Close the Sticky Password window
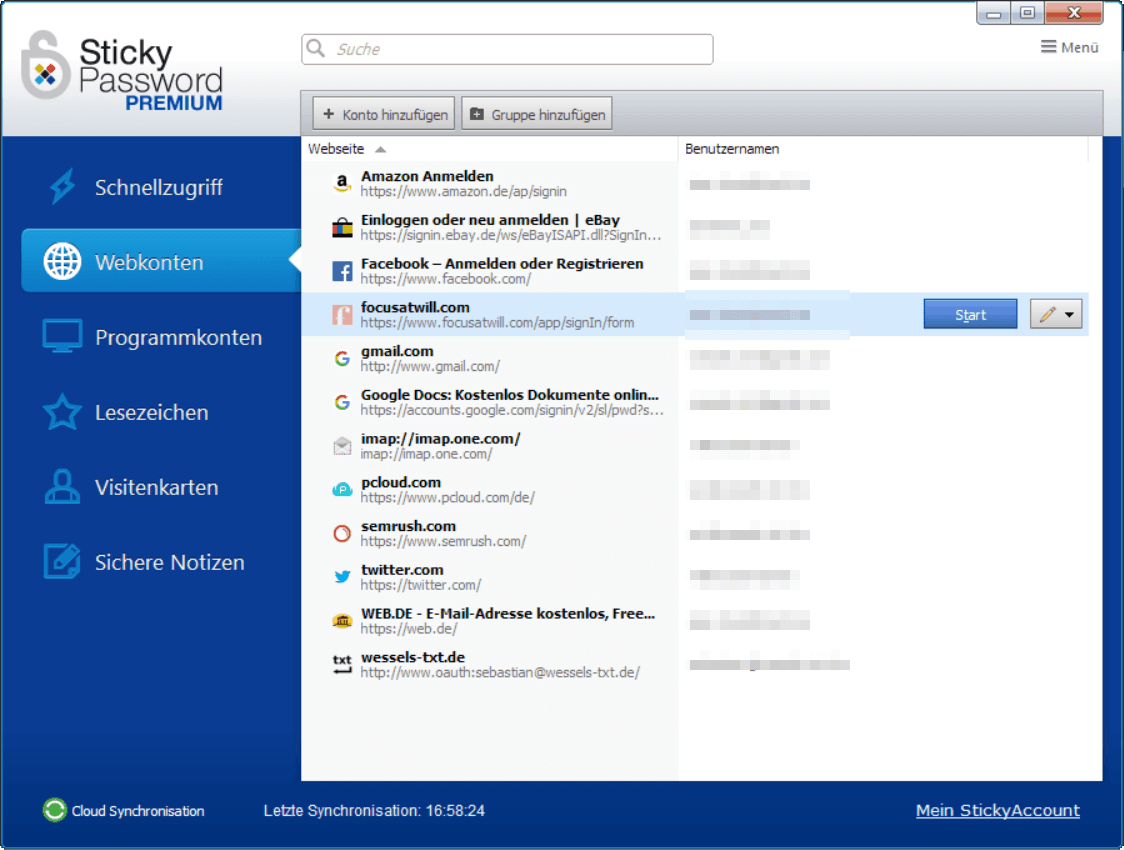Image resolution: width=1124 pixels, height=850 pixels. [1074, 13]
